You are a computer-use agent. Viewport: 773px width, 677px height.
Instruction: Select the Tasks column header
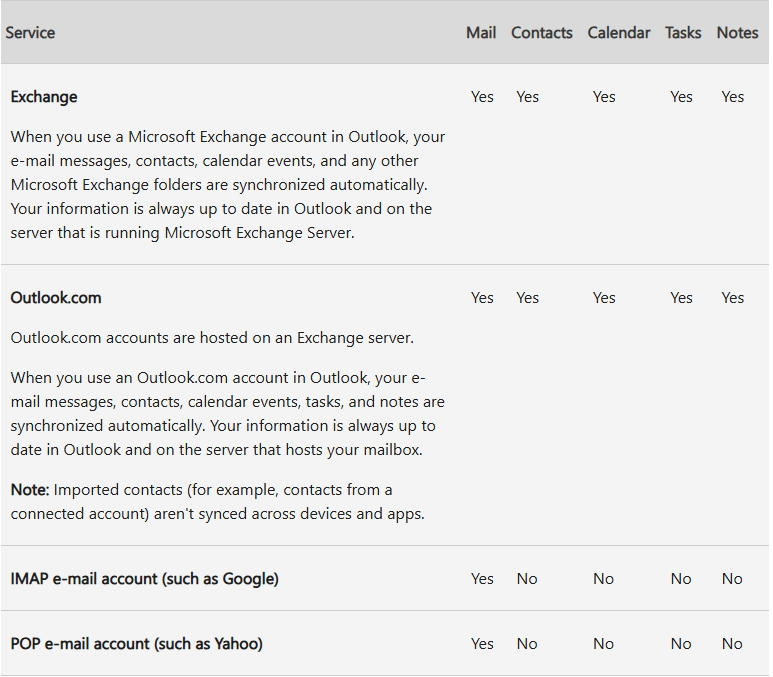(683, 33)
